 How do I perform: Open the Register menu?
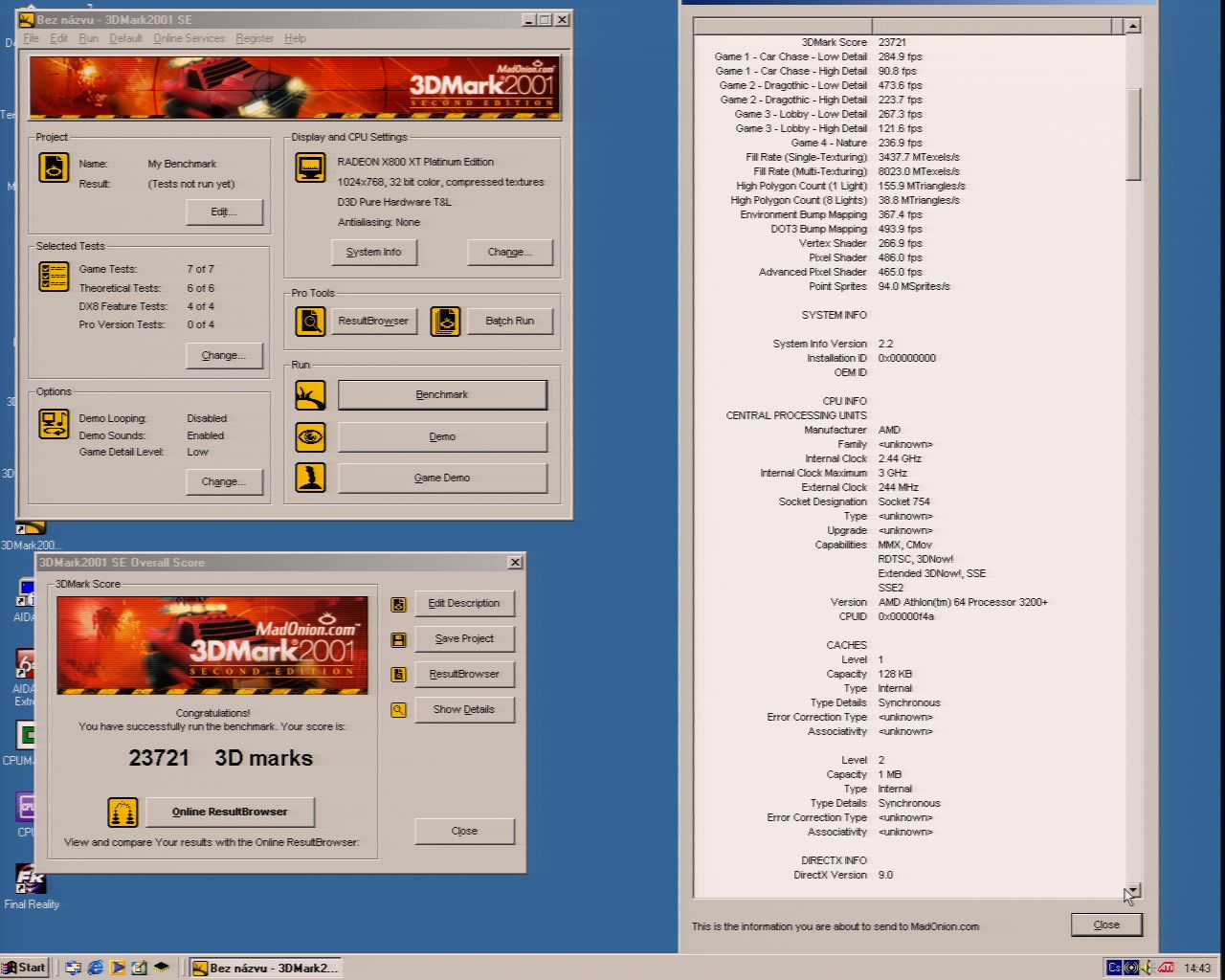[x=255, y=38]
